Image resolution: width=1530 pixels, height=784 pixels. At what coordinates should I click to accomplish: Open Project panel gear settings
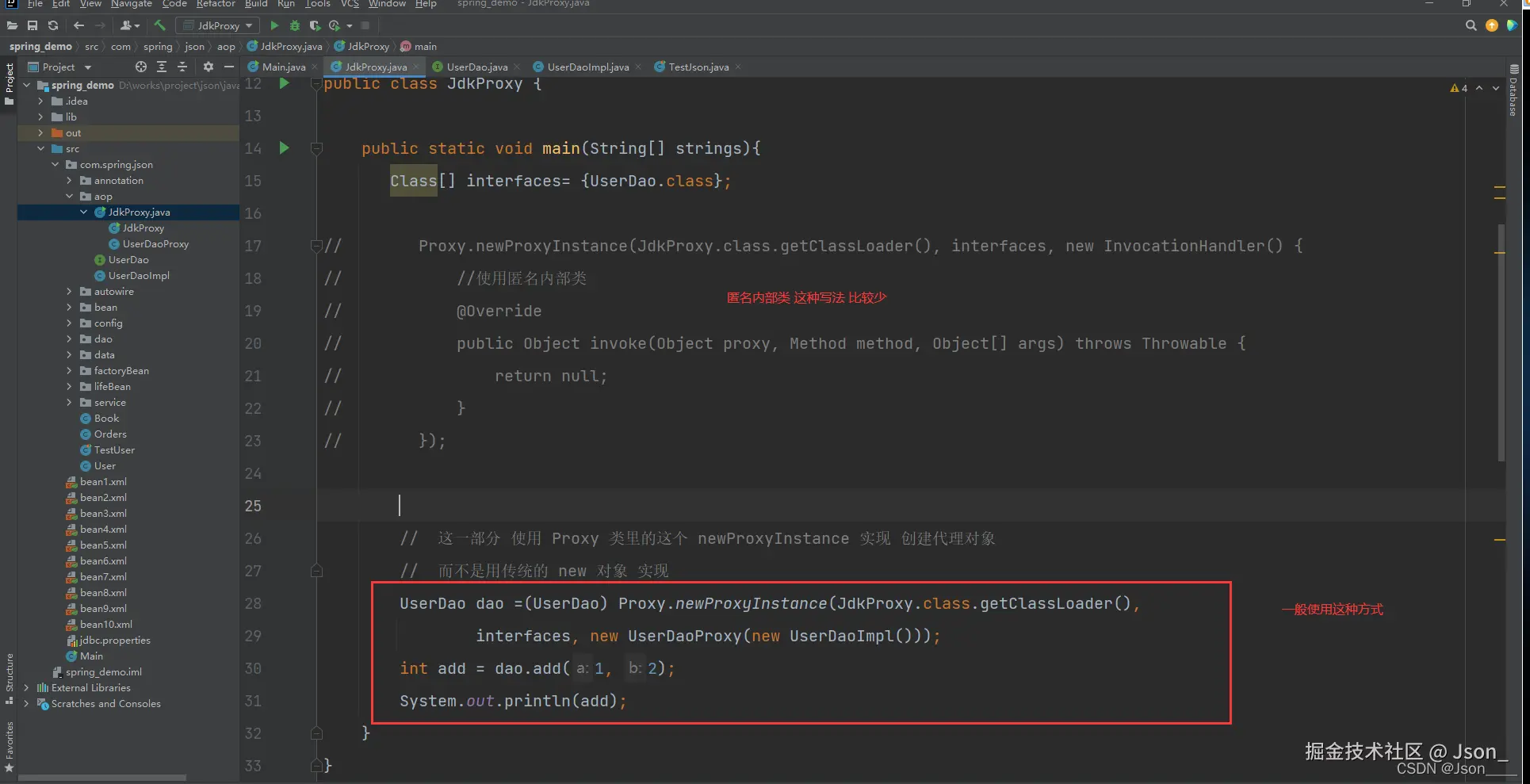[208, 67]
